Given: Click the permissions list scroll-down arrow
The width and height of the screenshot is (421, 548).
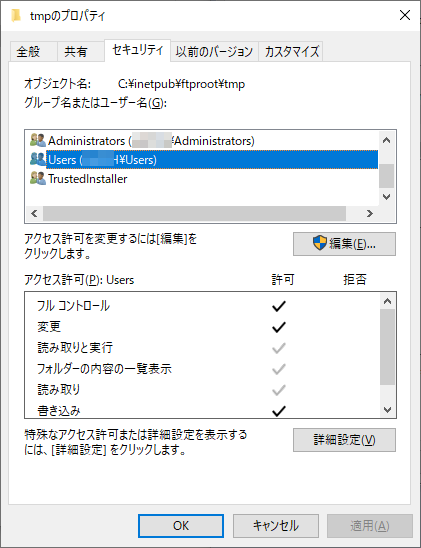Looking at the screenshot, I should point(387,410).
